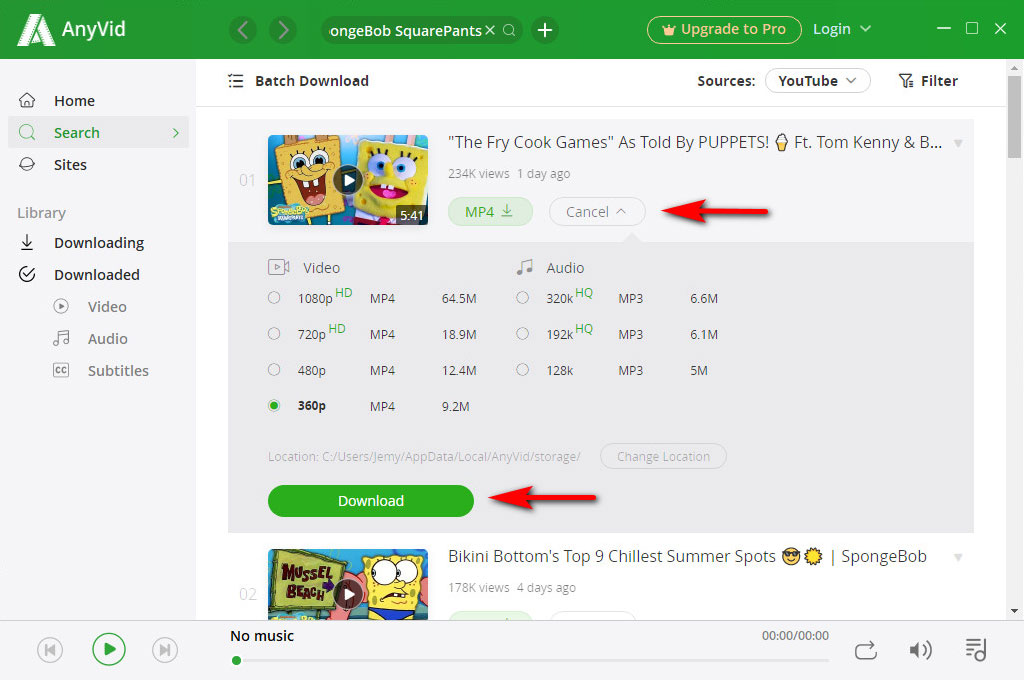Open Bikini Bottom's Top 9 Chillest video title
The height and width of the screenshot is (680, 1024).
coord(687,557)
